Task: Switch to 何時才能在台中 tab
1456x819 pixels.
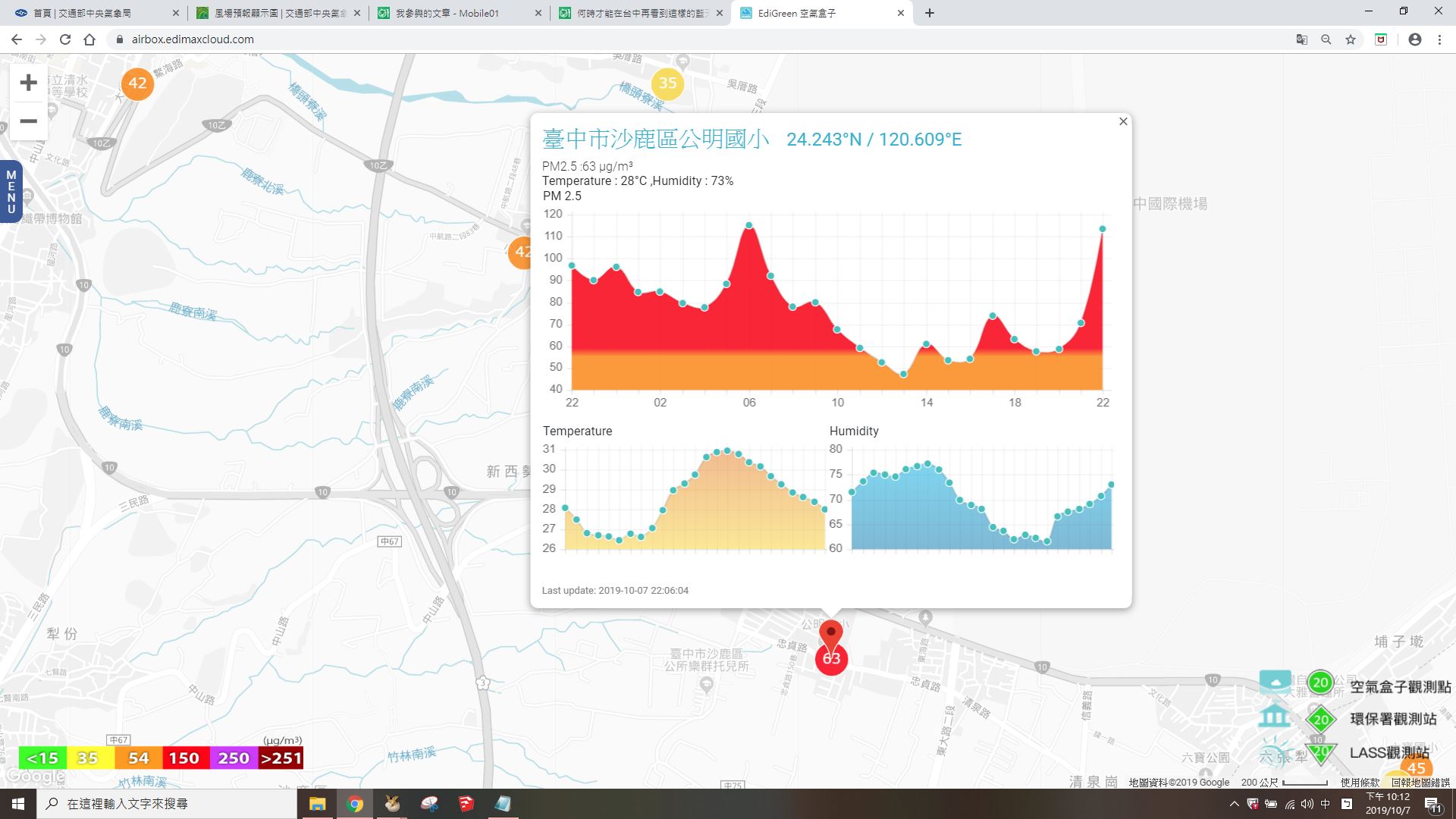Action: click(x=640, y=13)
